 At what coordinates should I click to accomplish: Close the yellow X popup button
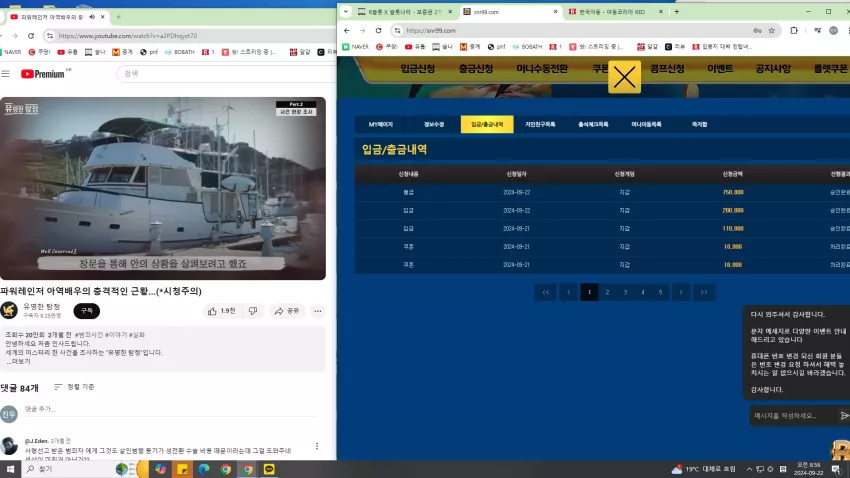(x=624, y=77)
